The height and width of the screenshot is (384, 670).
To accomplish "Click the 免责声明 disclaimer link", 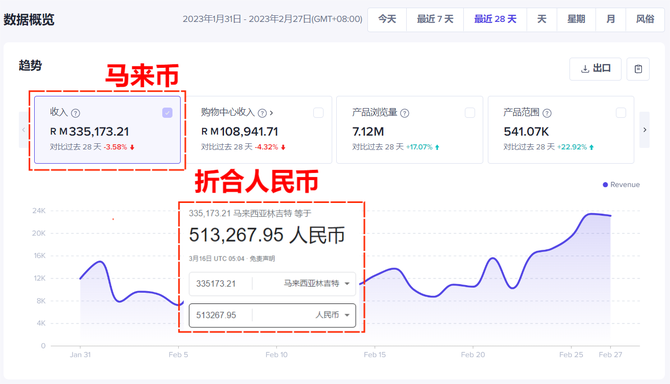I will (262, 259).
